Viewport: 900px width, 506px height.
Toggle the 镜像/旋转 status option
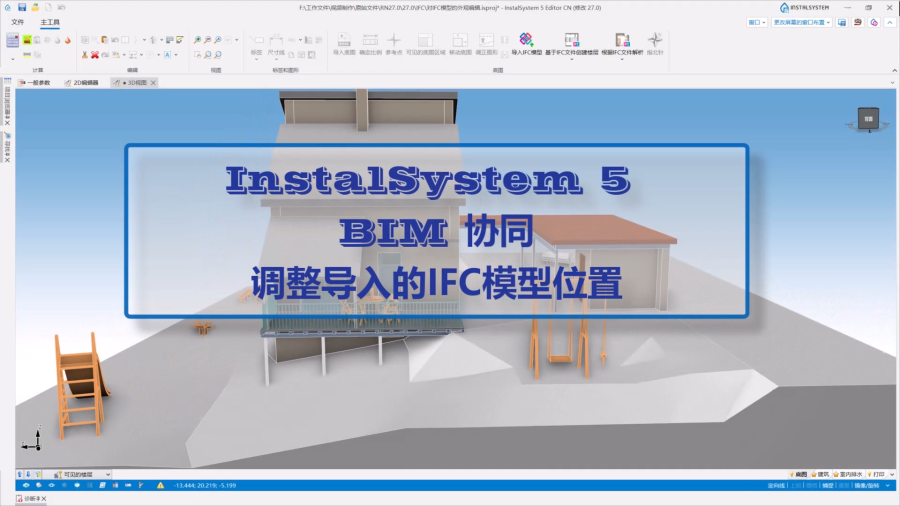pos(867,485)
